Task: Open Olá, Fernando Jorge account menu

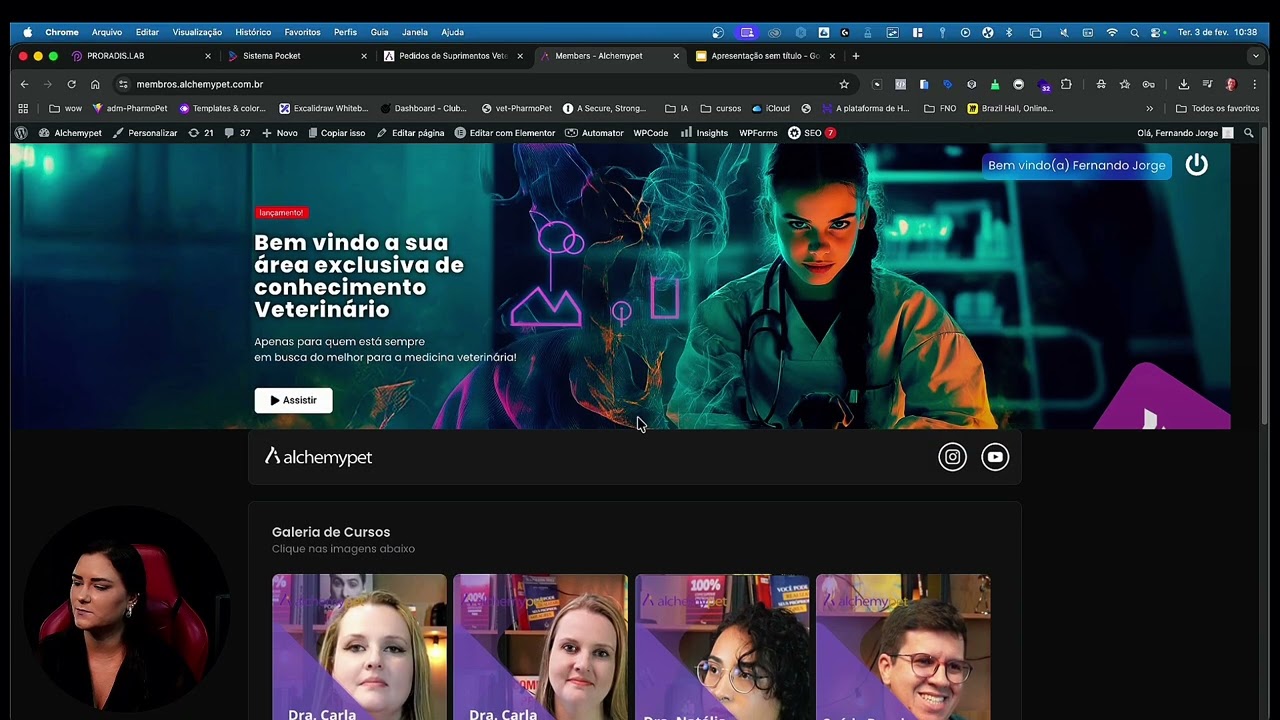Action: [1185, 133]
